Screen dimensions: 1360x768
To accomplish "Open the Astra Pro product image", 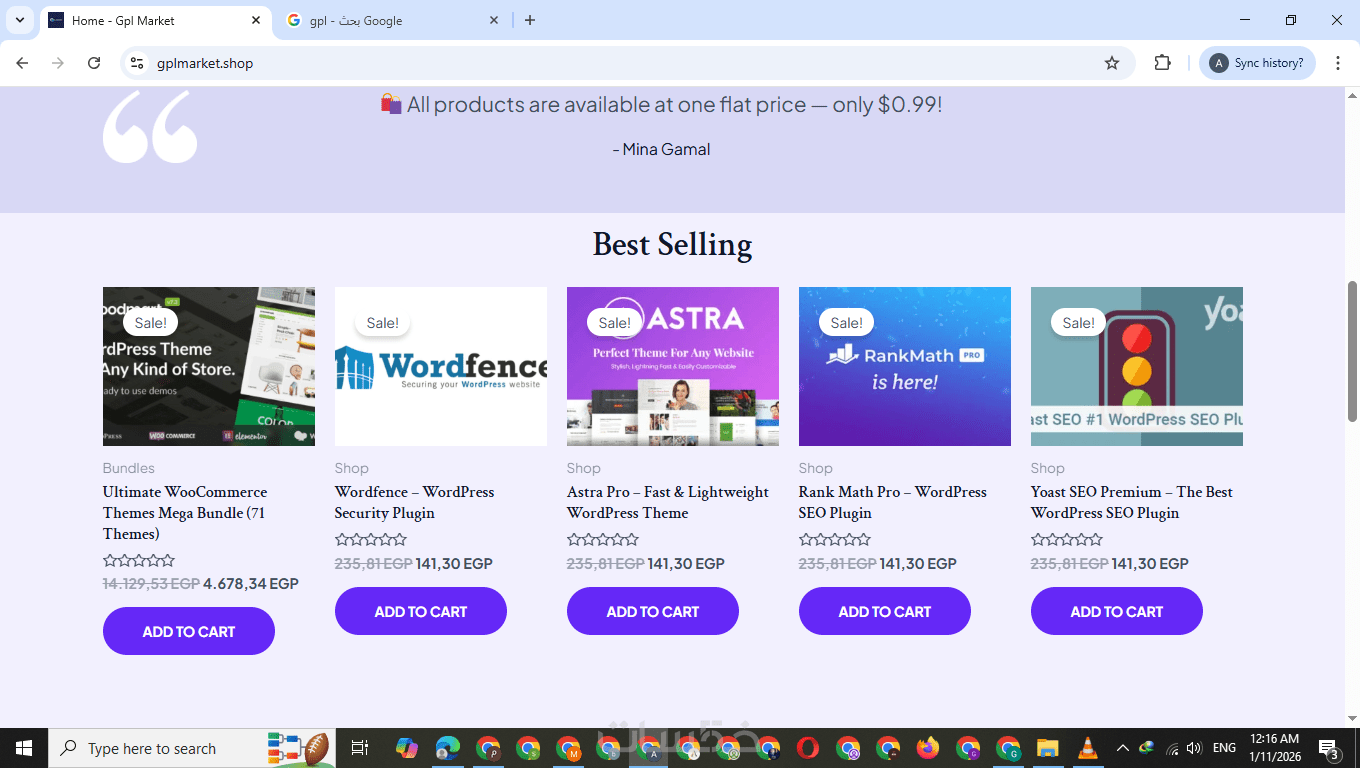I will [673, 366].
